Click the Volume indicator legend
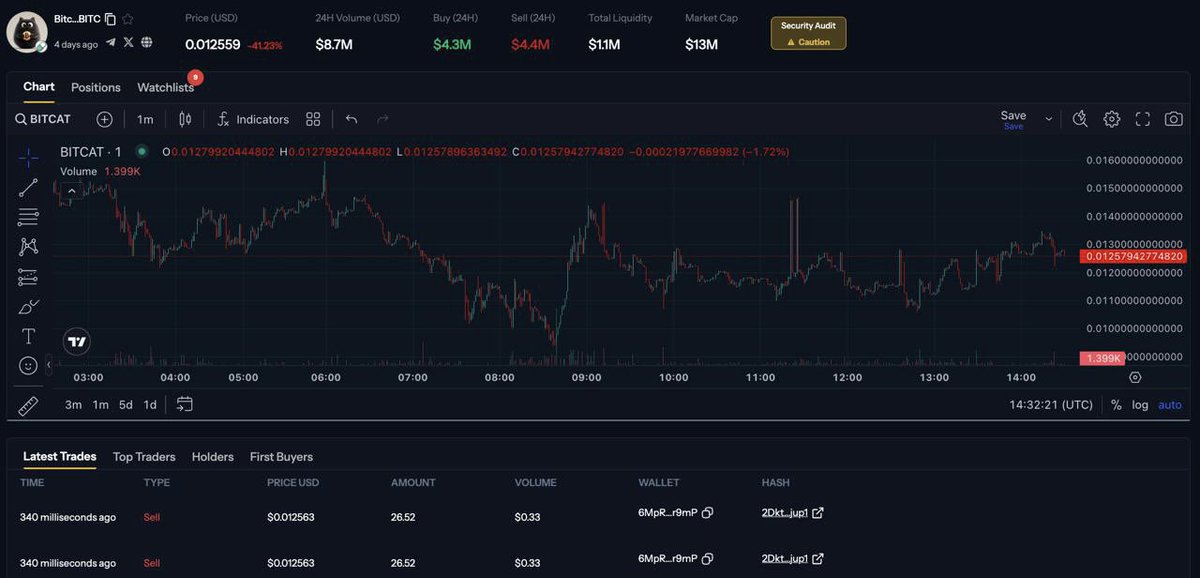The height and width of the screenshot is (578, 1200). click(78, 171)
